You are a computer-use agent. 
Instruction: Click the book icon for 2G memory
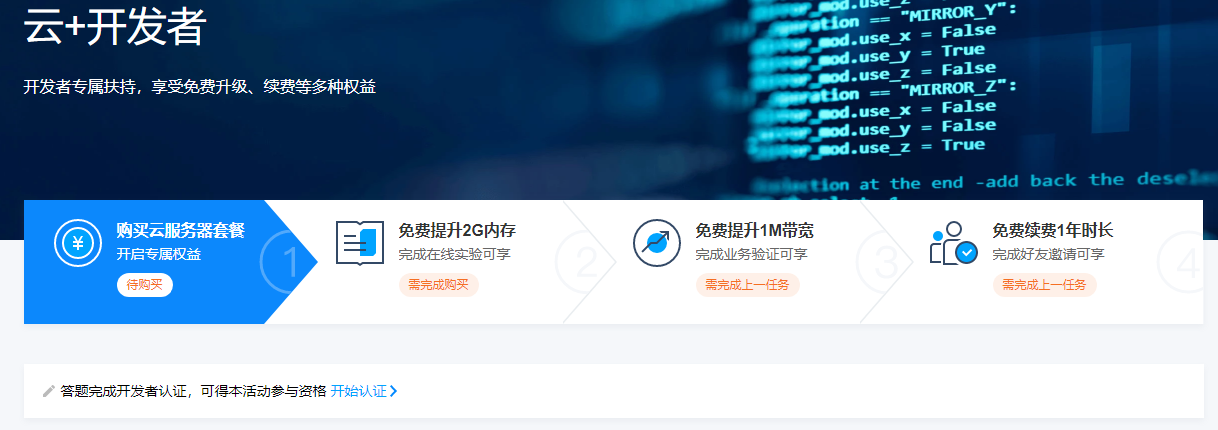tap(360, 243)
